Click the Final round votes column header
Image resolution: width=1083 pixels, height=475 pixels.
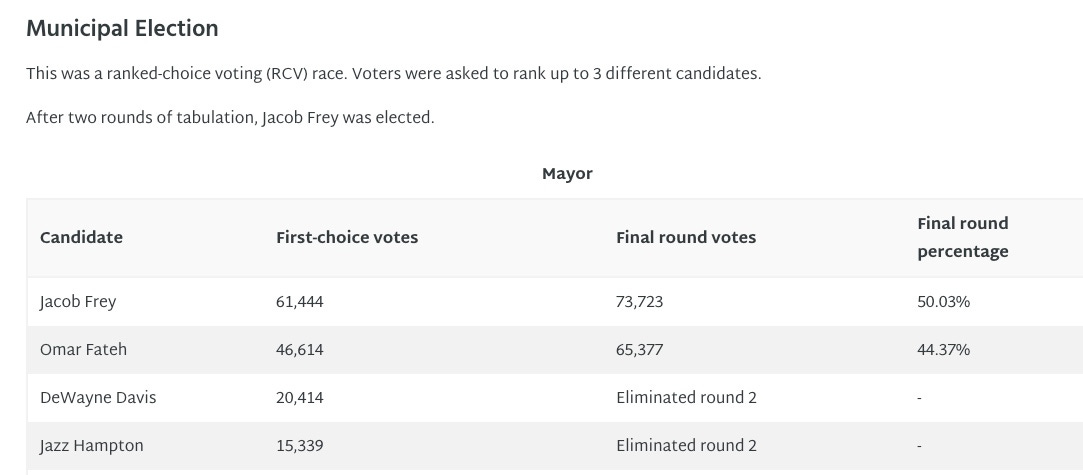tap(686, 238)
